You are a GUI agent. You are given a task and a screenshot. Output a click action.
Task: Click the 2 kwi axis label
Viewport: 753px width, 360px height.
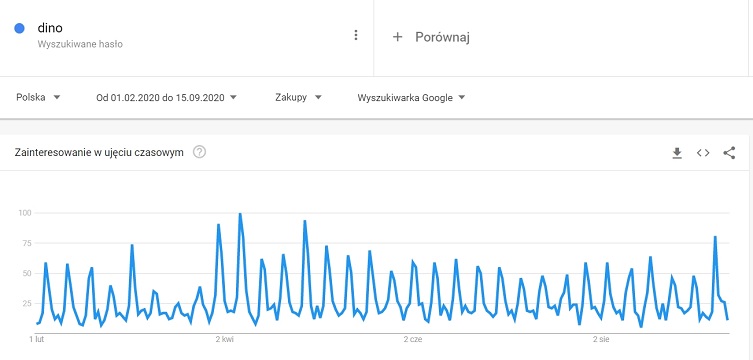[225, 339]
